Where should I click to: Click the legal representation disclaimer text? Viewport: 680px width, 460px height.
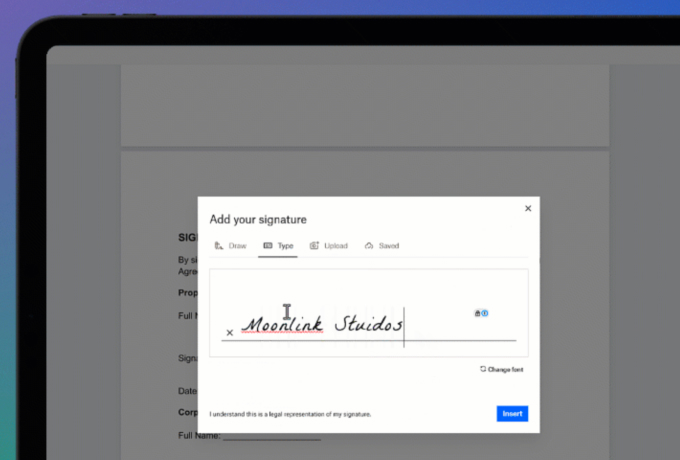coord(290,414)
